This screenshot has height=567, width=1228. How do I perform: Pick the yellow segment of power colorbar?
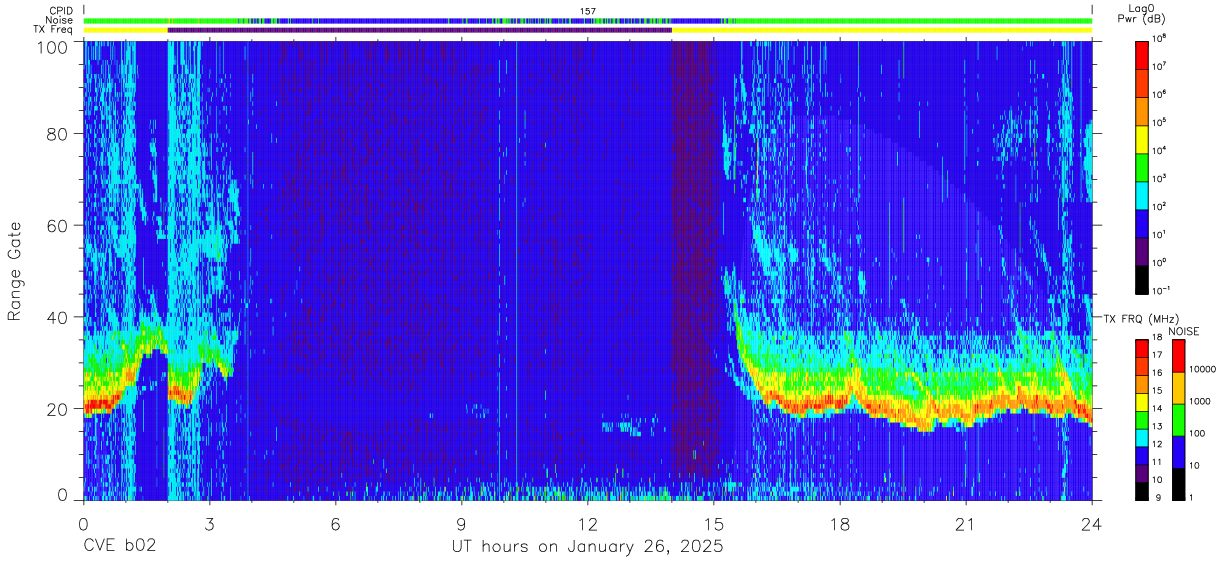pyautogui.click(x=1143, y=138)
